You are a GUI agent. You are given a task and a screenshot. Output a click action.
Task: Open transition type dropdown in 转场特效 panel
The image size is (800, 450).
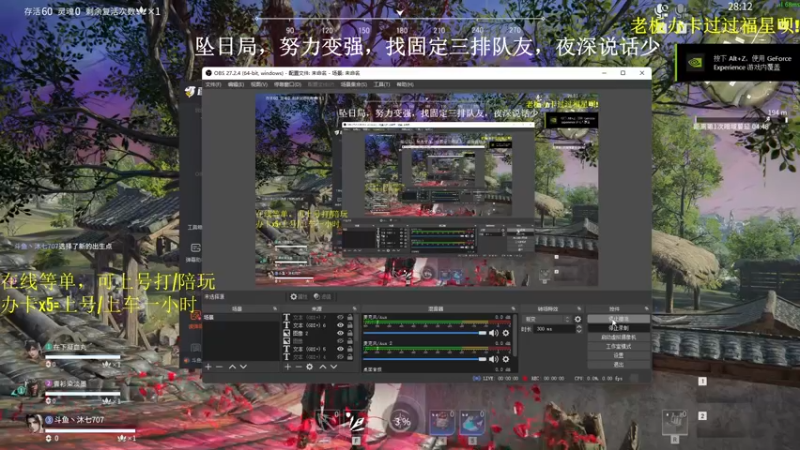click(x=547, y=319)
